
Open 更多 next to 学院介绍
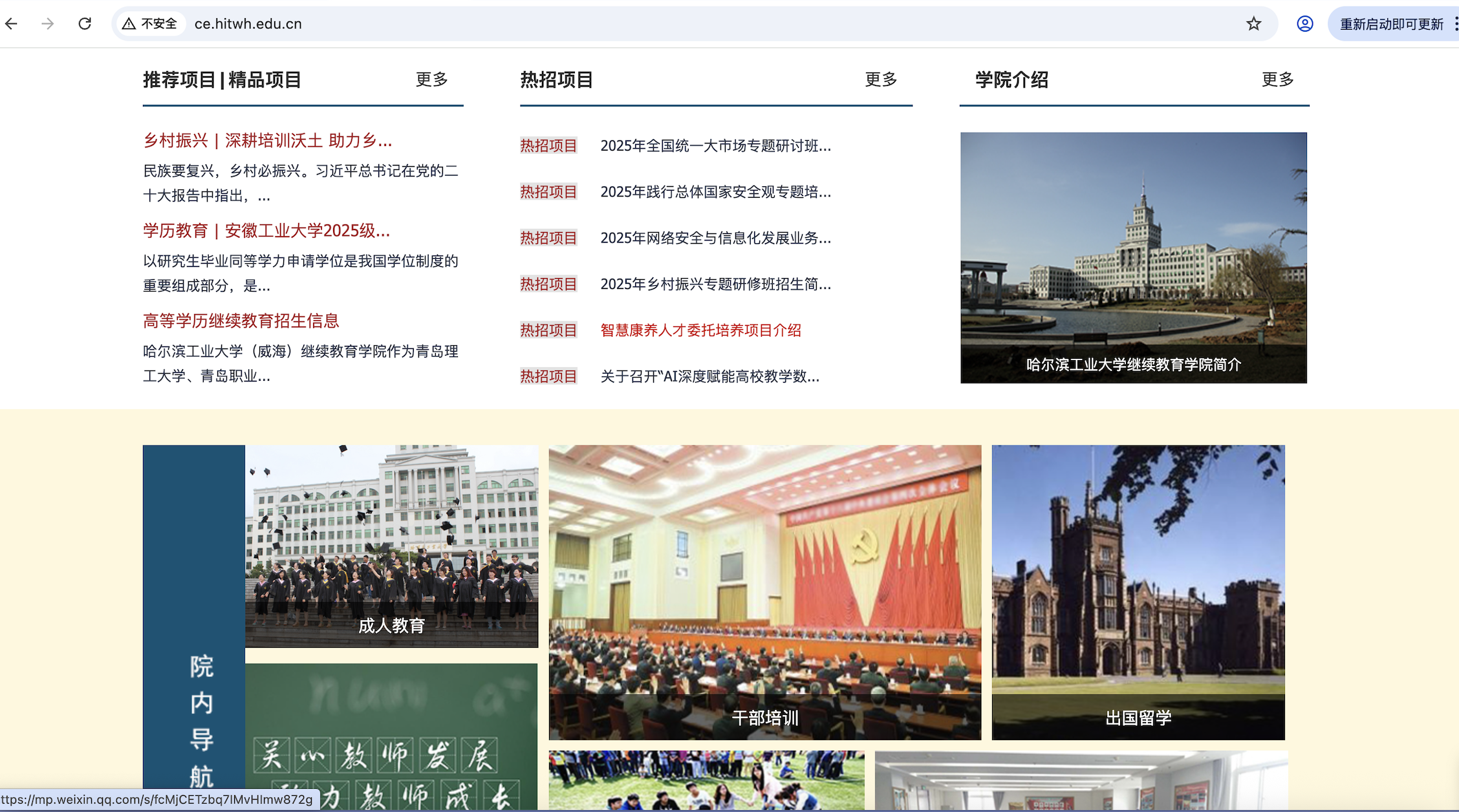pyautogui.click(x=1277, y=80)
